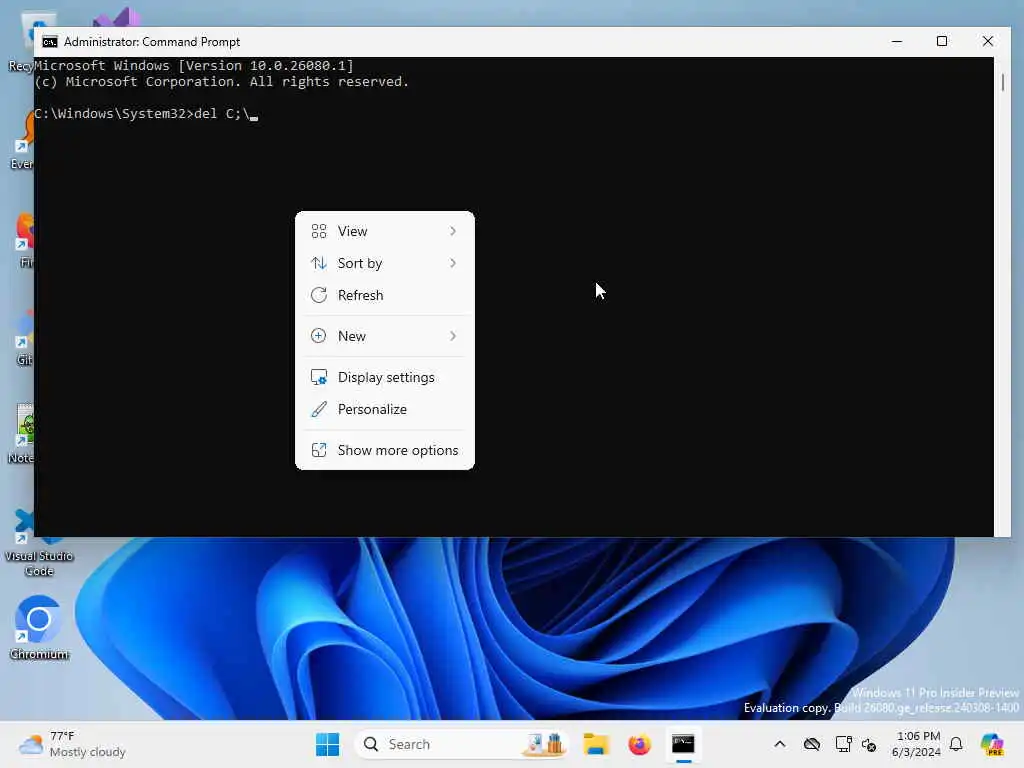
Task: Open File Explorer from the taskbar
Action: (x=596, y=744)
